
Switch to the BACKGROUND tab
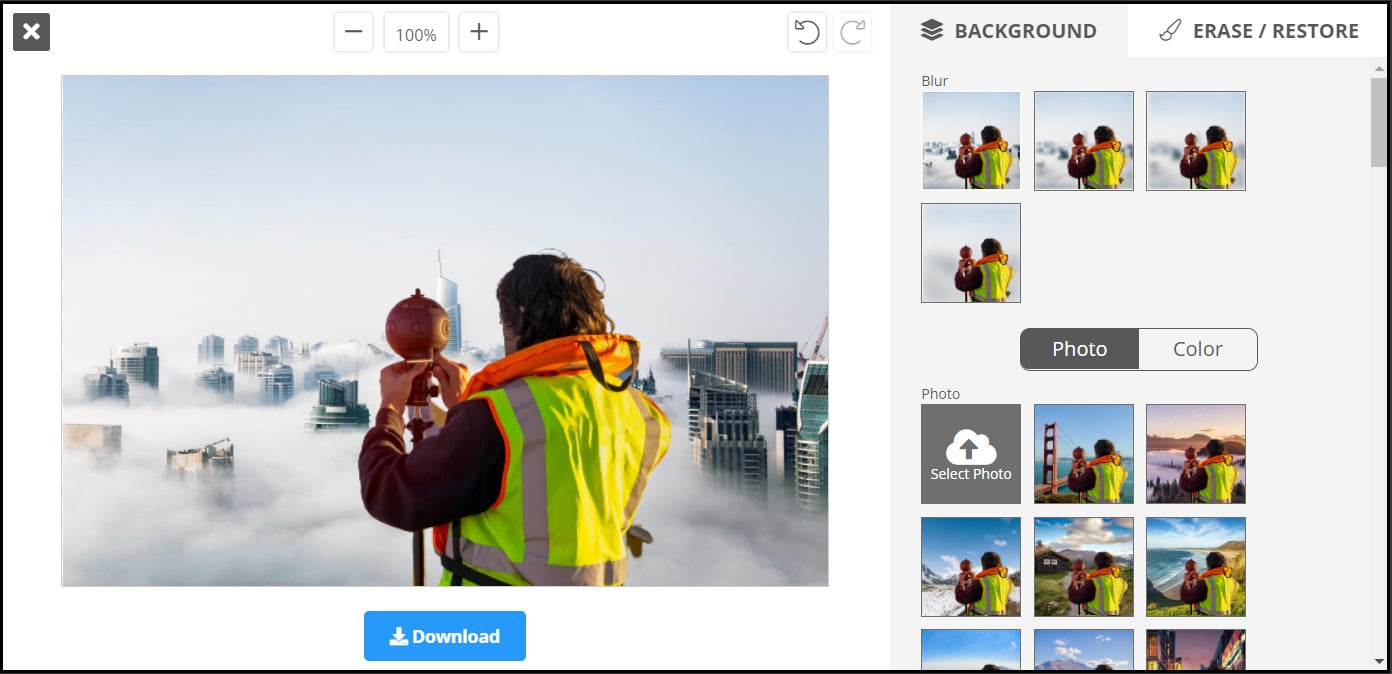click(1009, 31)
